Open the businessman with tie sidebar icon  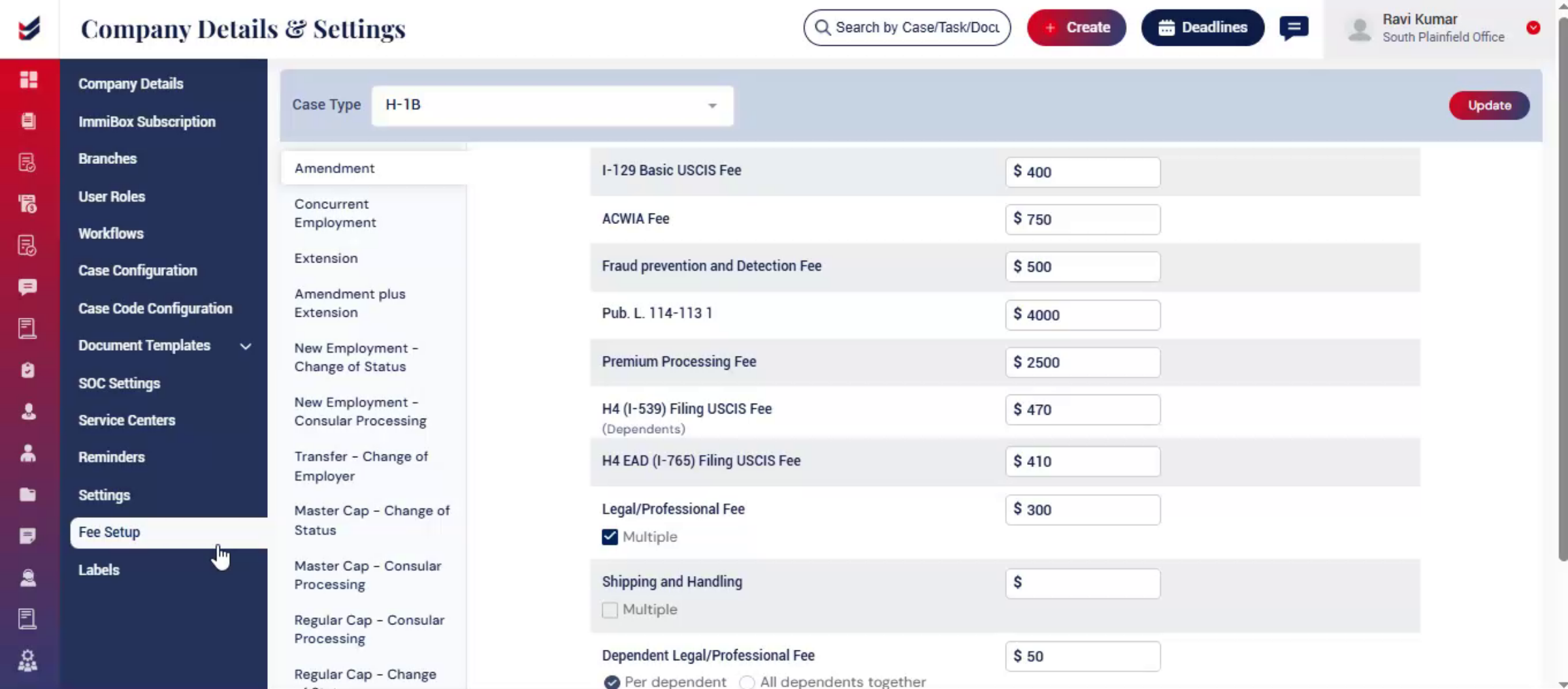(27, 453)
